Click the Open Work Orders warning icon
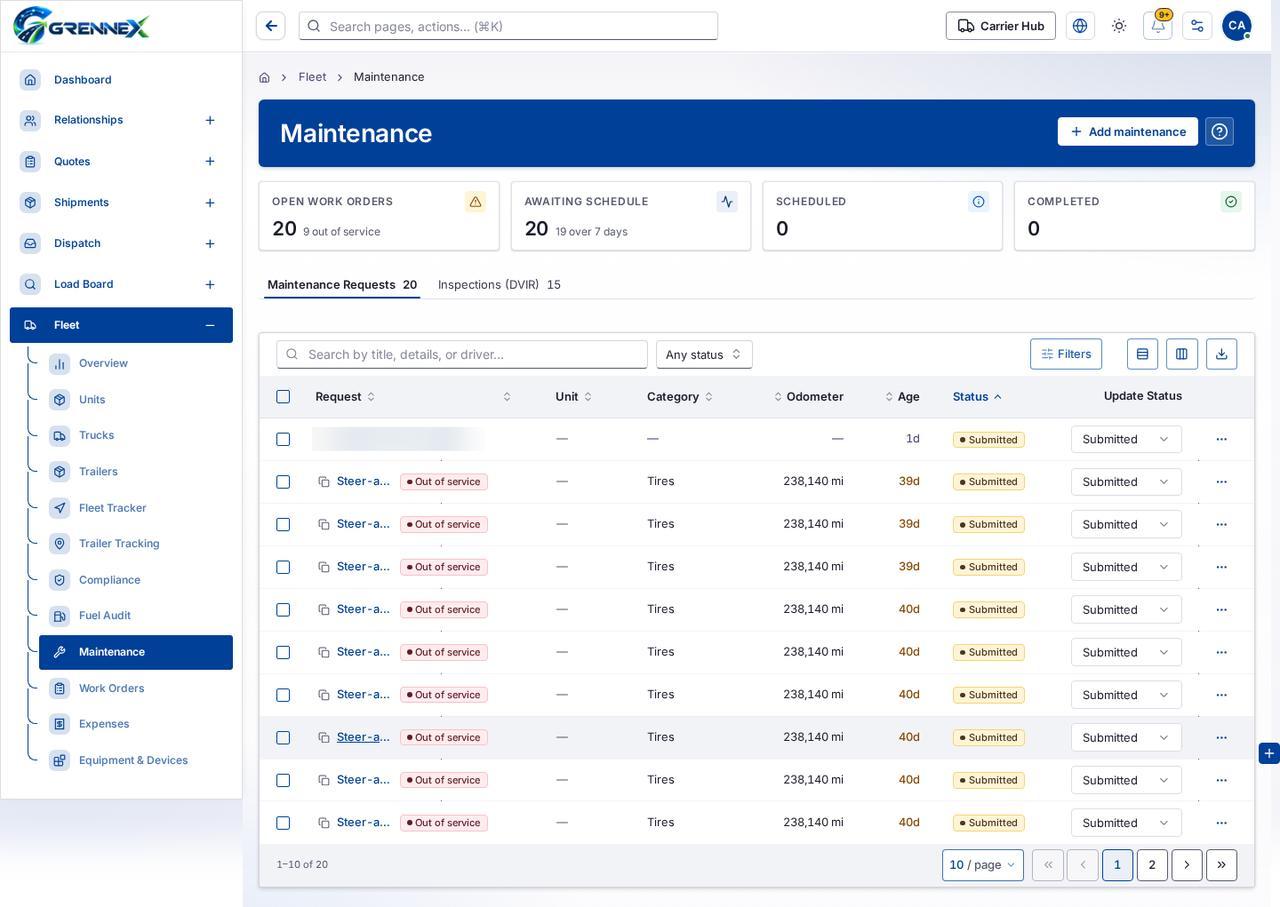The width and height of the screenshot is (1280, 907). (x=475, y=202)
